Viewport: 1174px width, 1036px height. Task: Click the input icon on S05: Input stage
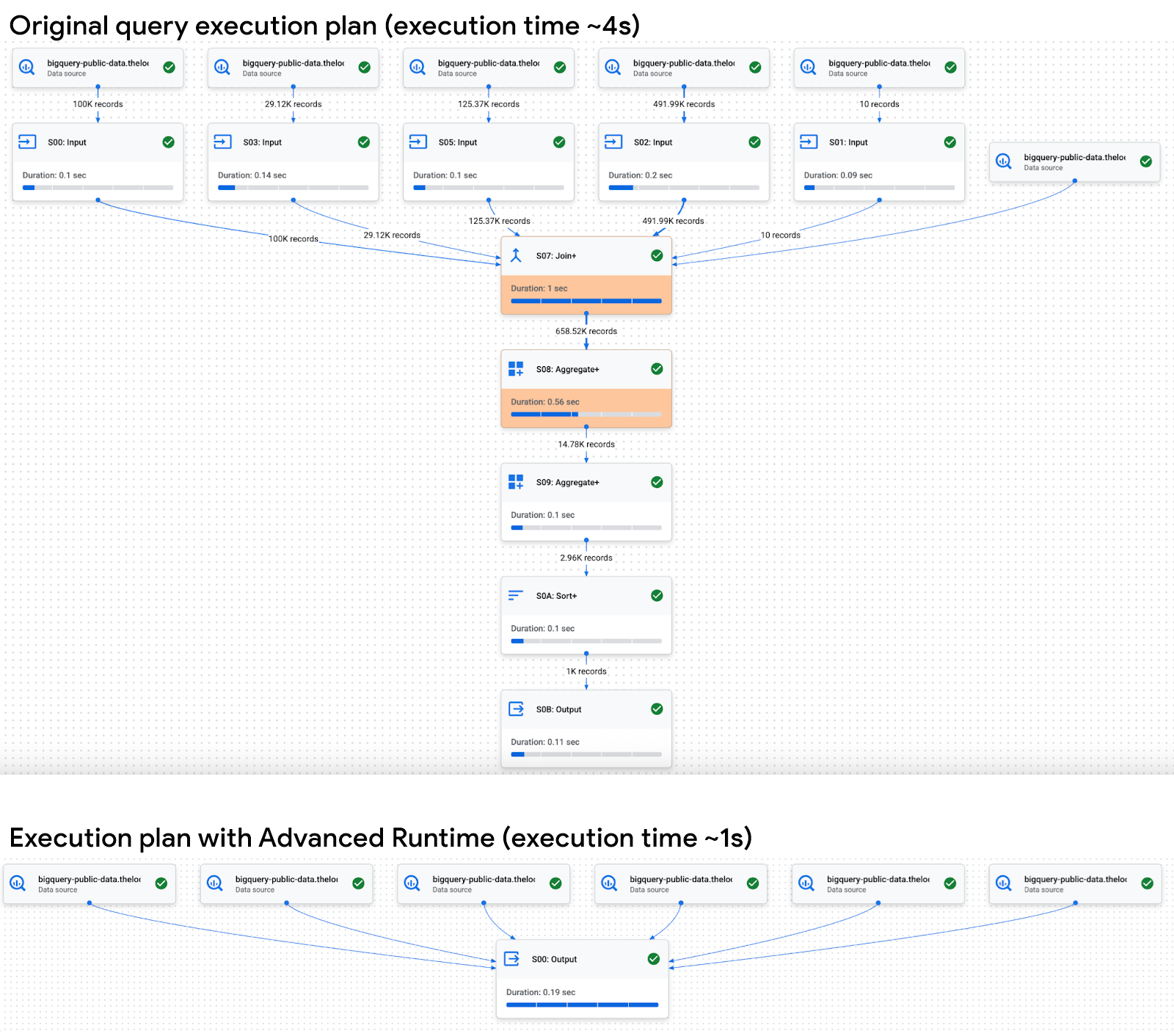click(418, 142)
